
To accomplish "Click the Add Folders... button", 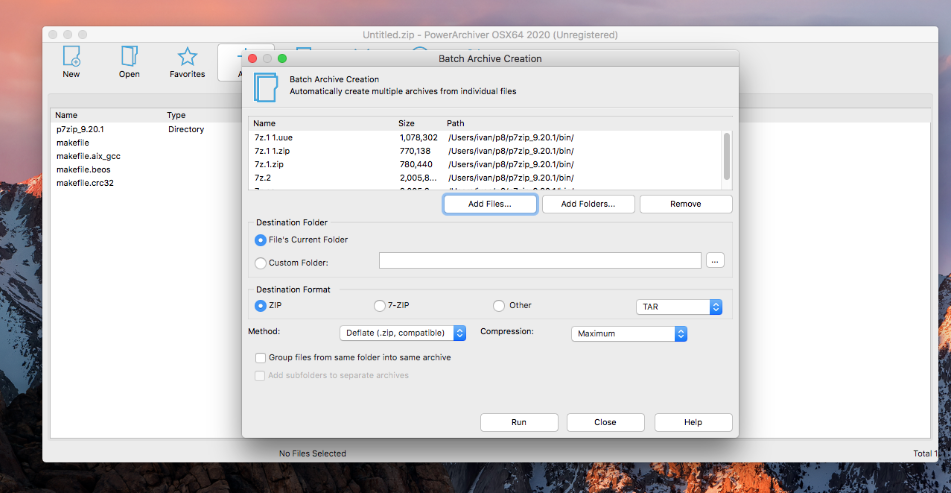I will [x=588, y=204].
